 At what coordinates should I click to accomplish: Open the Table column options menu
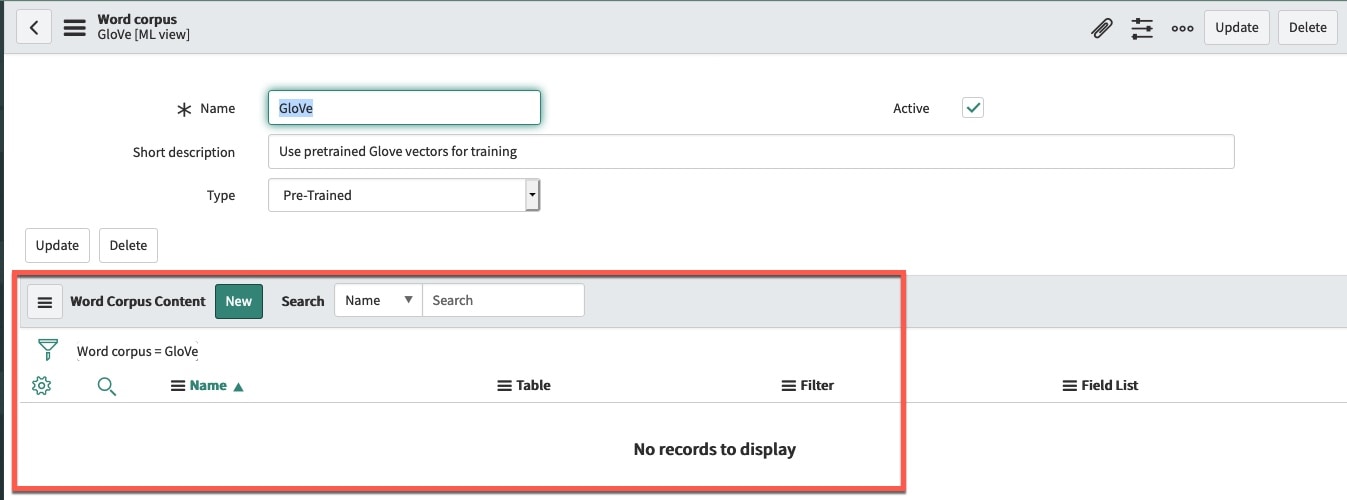click(505, 385)
